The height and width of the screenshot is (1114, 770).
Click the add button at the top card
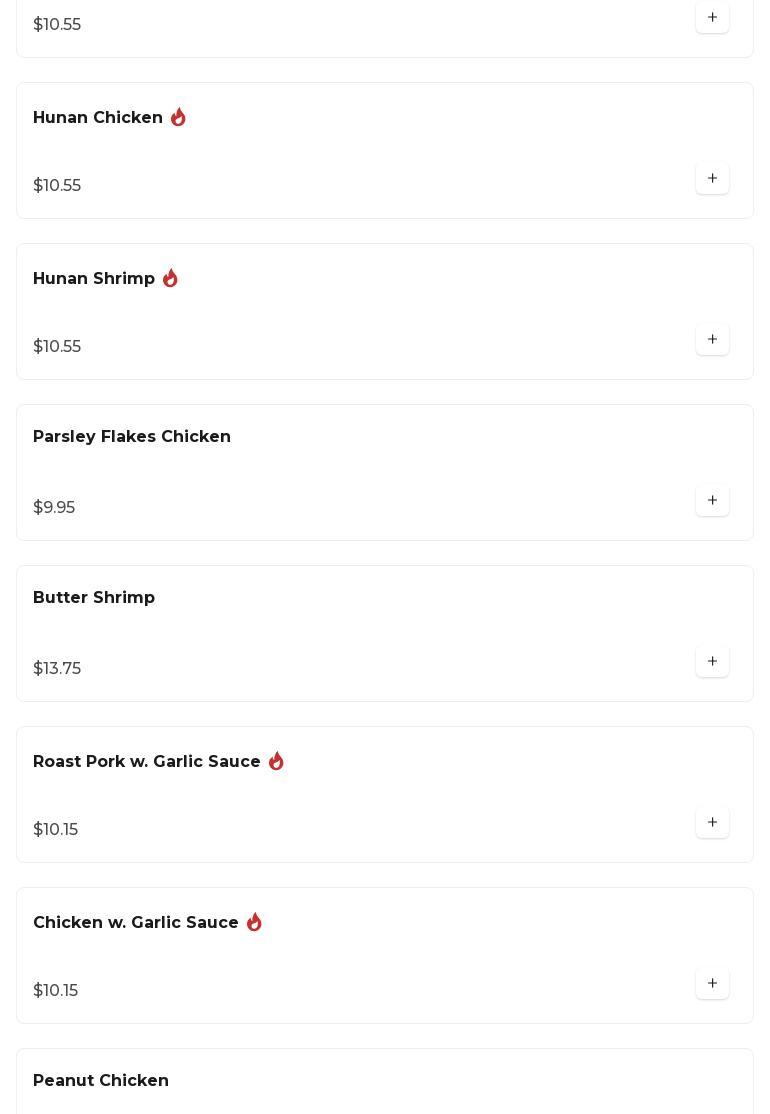712,17
